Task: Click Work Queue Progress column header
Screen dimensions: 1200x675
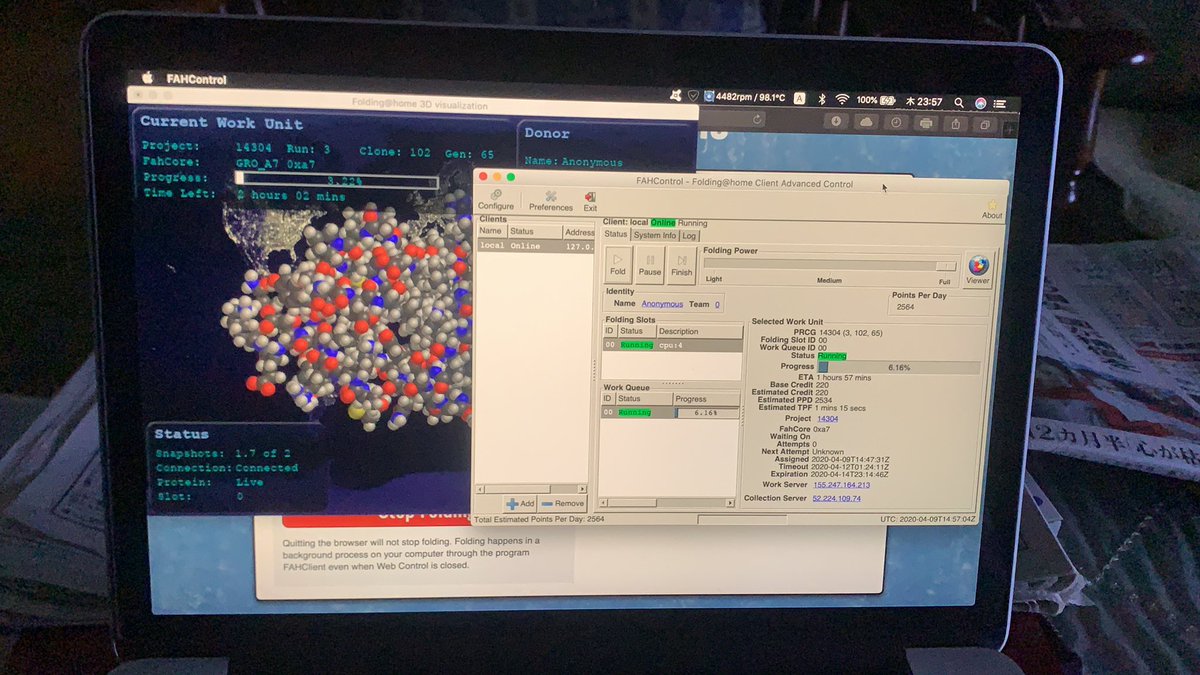Action: click(706, 399)
